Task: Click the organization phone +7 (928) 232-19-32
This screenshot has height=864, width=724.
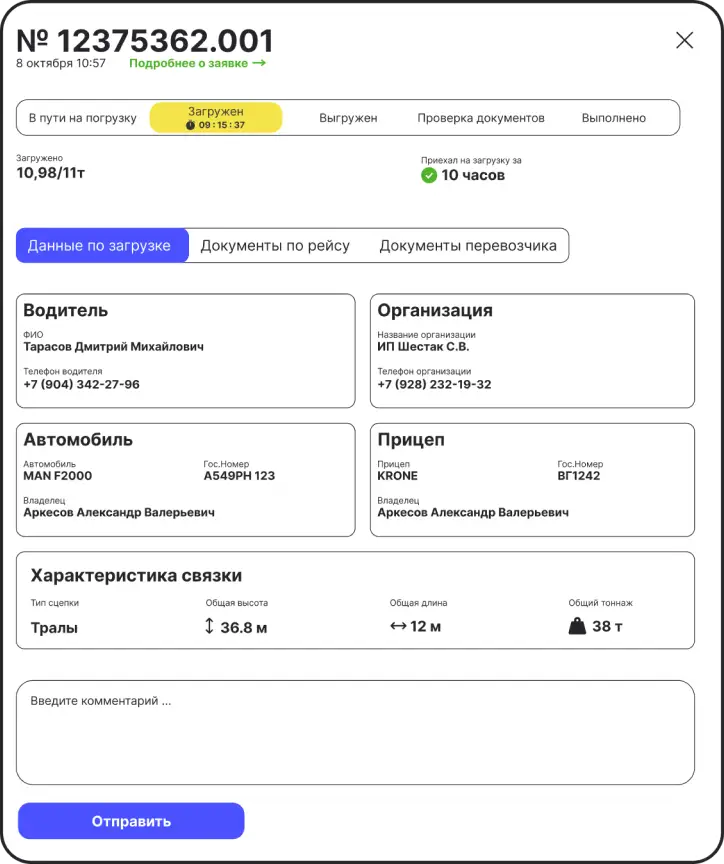Action: pos(434,385)
